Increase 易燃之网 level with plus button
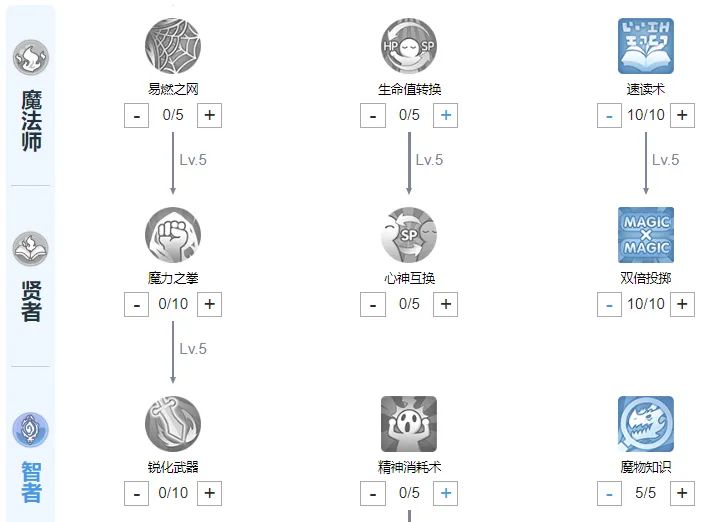Screen dimensions: 703x522 pyautogui.click(x=209, y=115)
